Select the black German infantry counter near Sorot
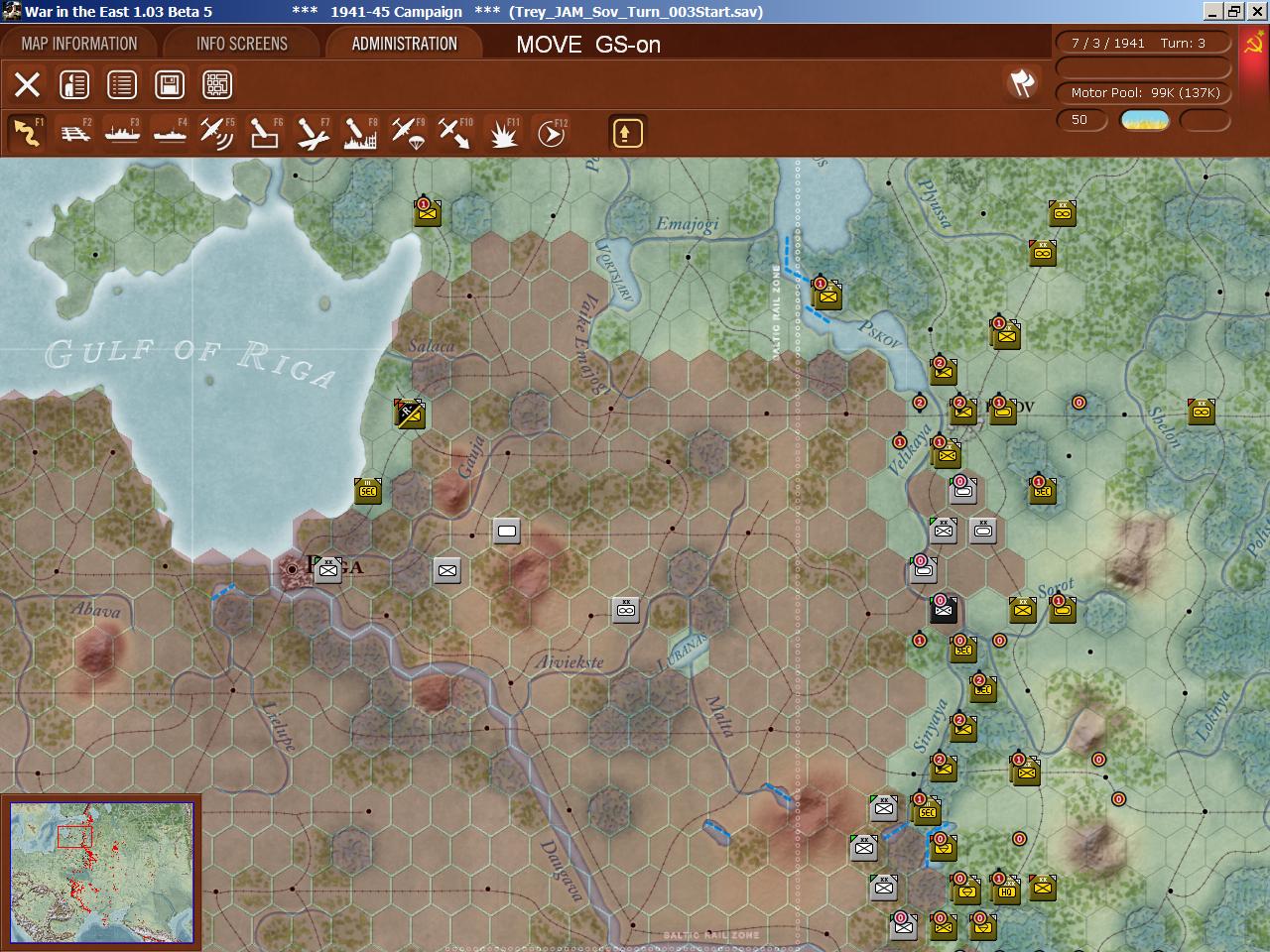The height and width of the screenshot is (952, 1270). 943,609
